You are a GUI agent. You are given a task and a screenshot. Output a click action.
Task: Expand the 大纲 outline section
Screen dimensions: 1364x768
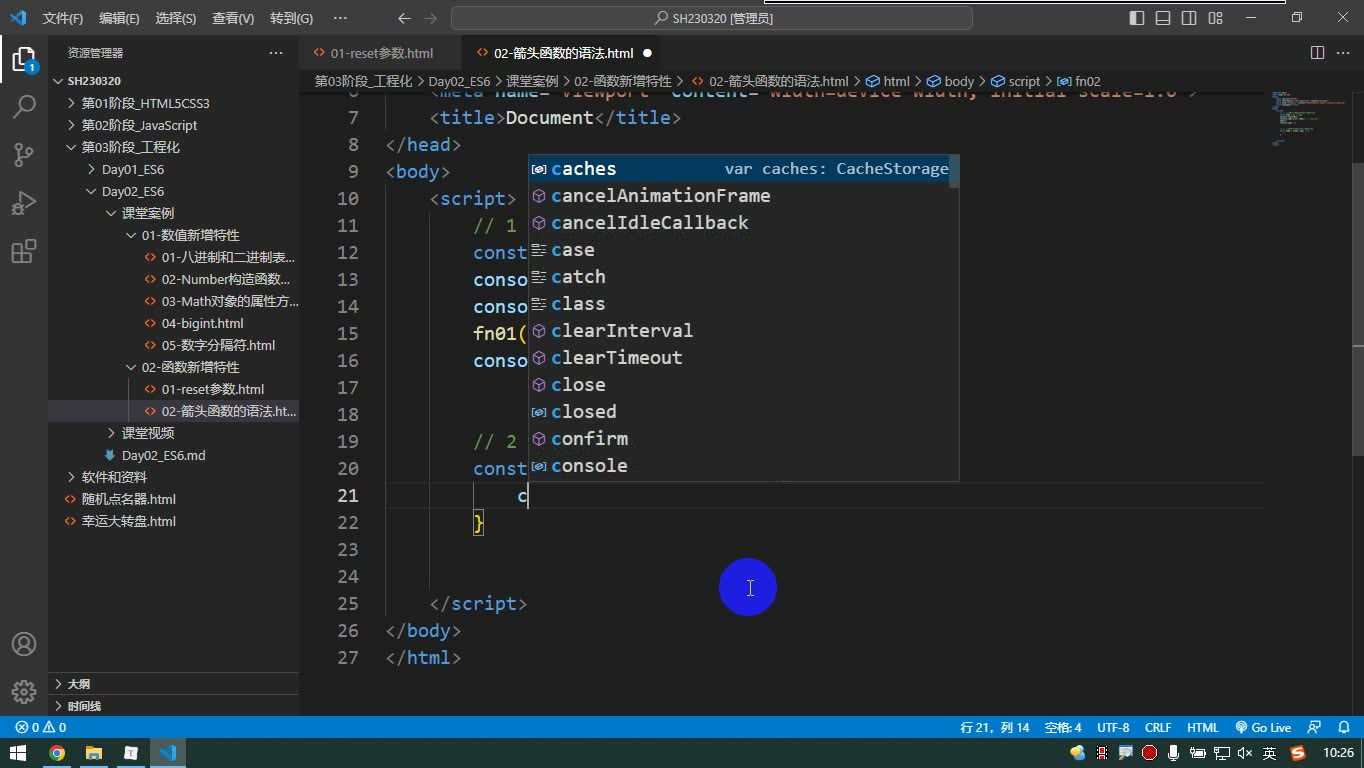click(x=173, y=684)
